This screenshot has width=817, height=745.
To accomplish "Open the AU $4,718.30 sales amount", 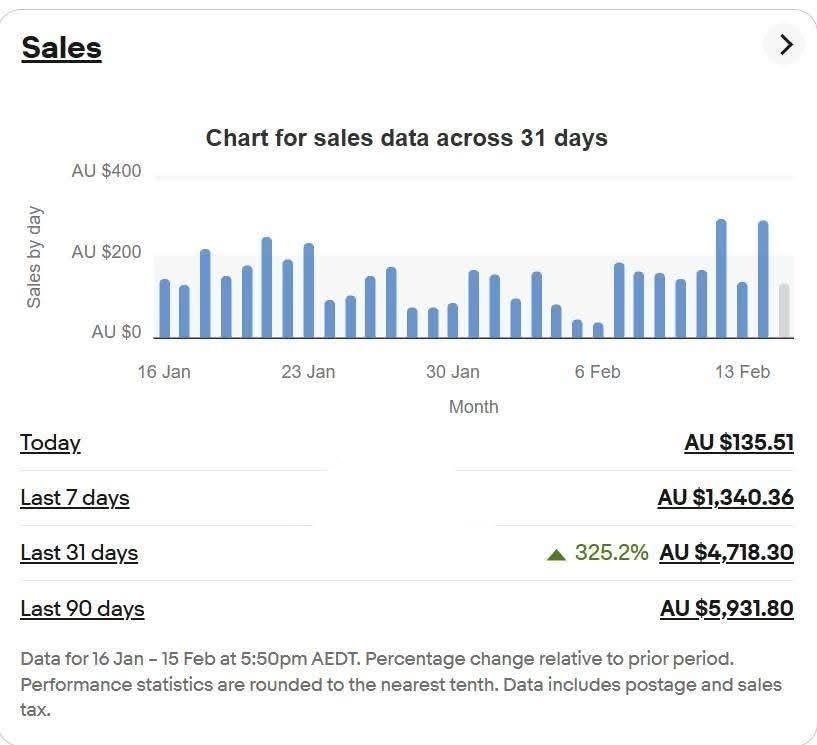I will coord(726,552).
